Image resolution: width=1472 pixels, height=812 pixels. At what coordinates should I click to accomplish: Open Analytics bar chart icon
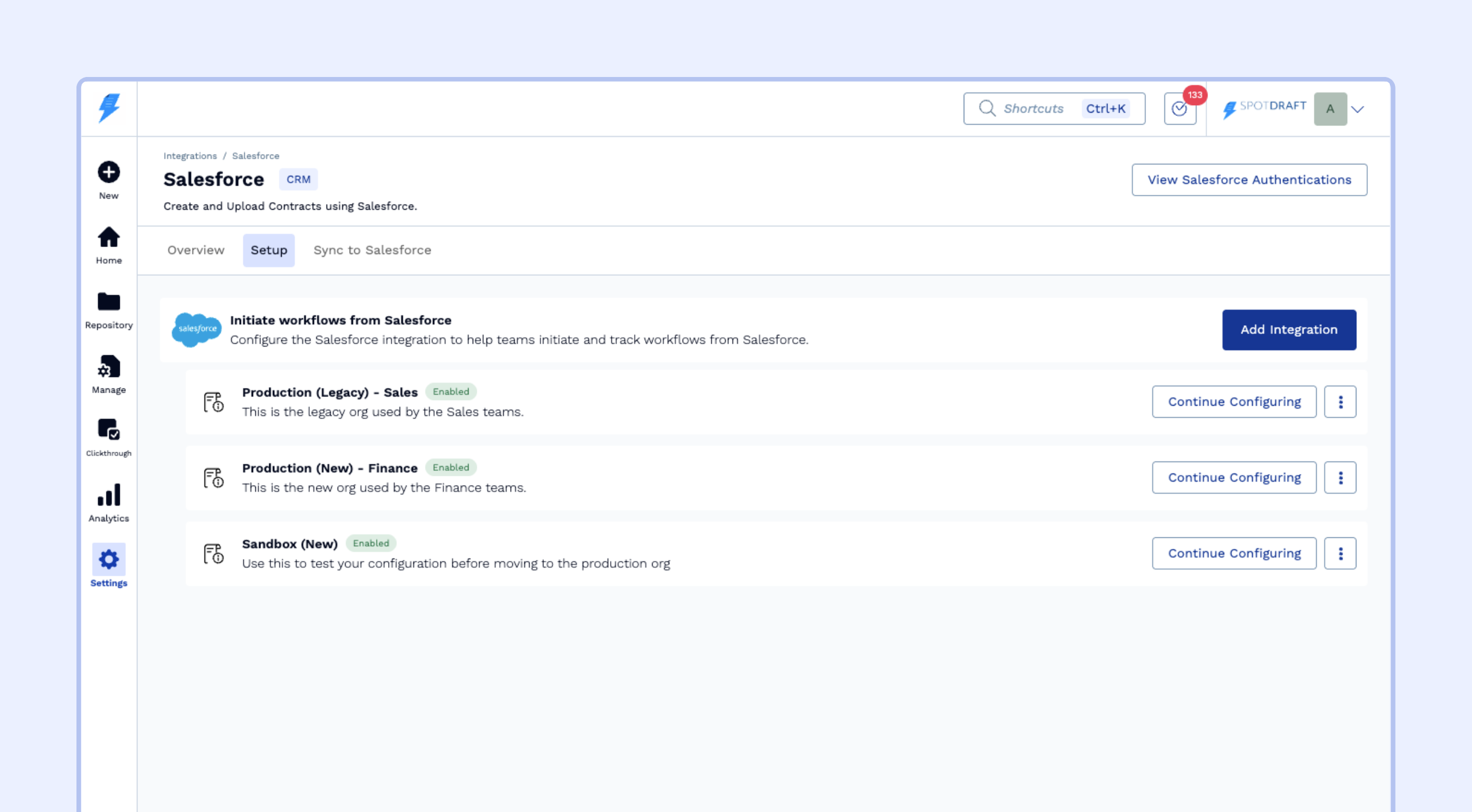(109, 495)
